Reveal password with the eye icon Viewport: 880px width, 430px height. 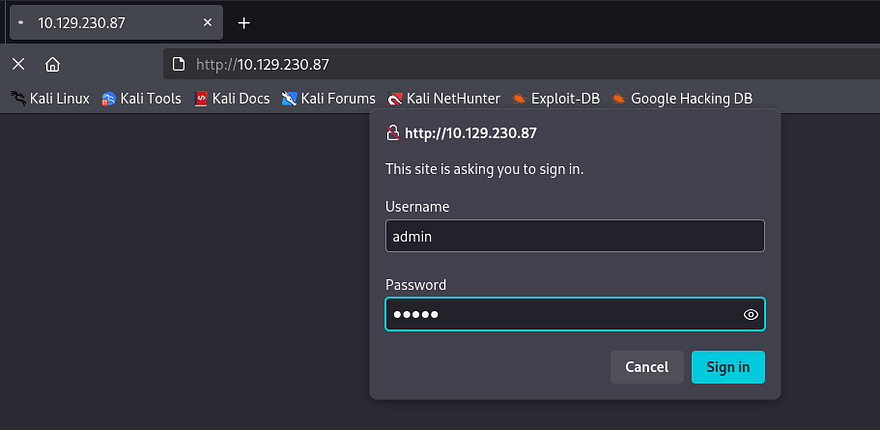click(751, 315)
